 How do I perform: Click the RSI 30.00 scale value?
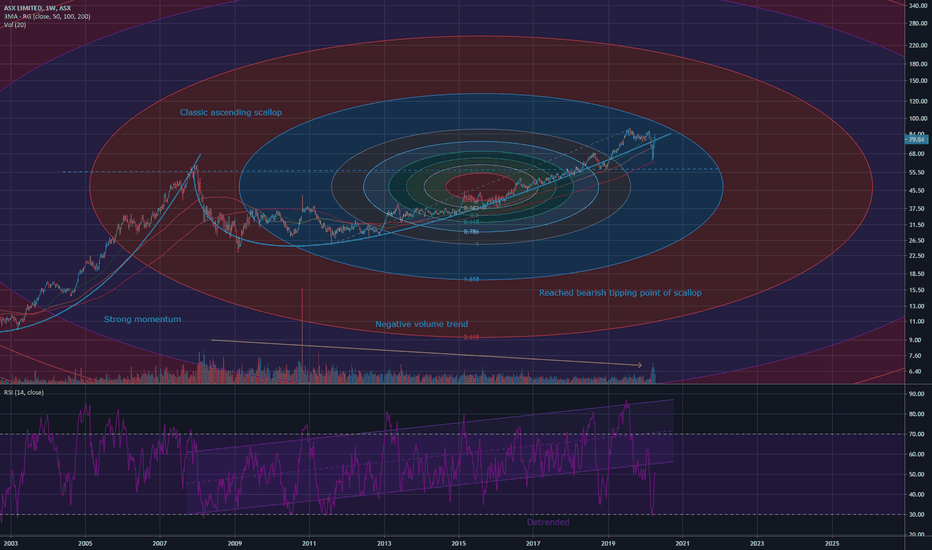pyautogui.click(x=917, y=515)
